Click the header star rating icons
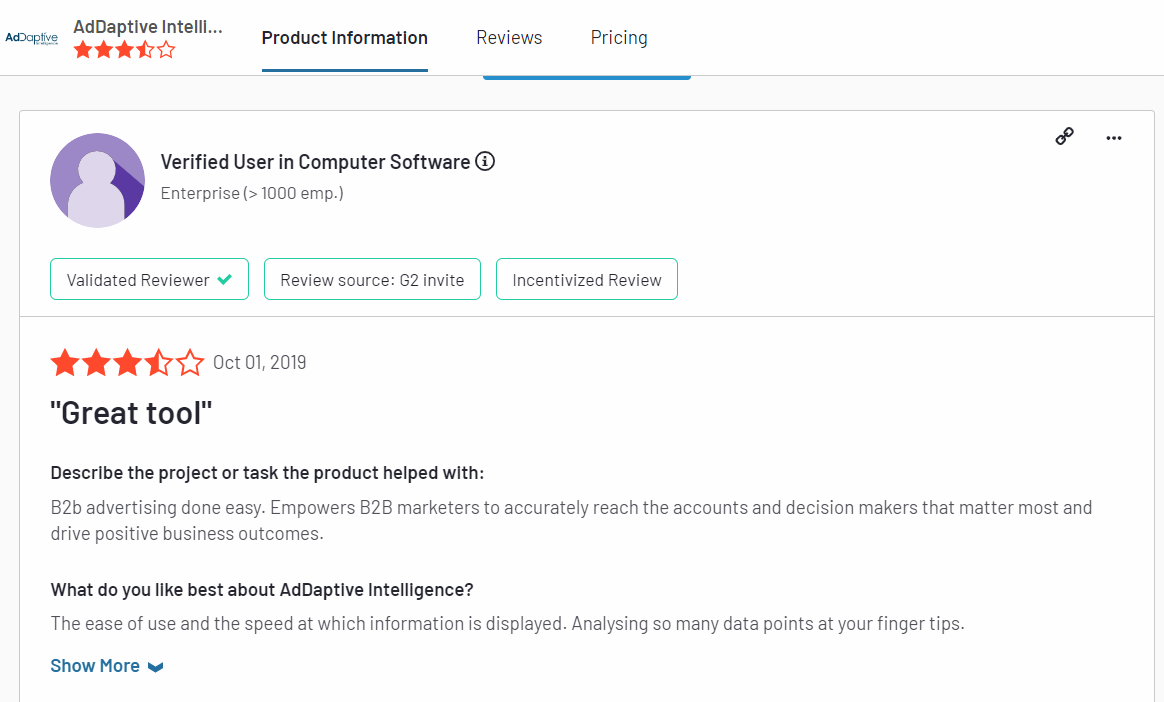1164x702 pixels. (x=124, y=50)
